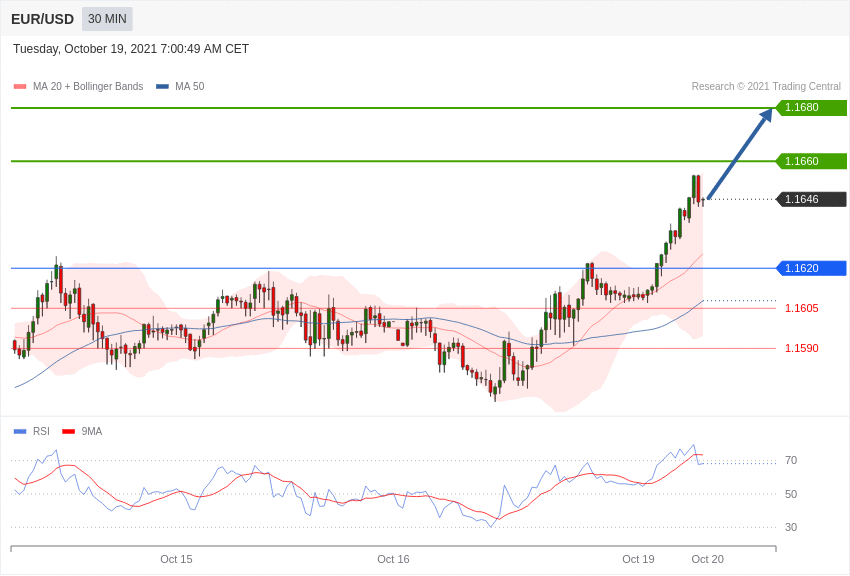Click the 30 MIN timeframe badge
This screenshot has width=850, height=576.
[107, 19]
